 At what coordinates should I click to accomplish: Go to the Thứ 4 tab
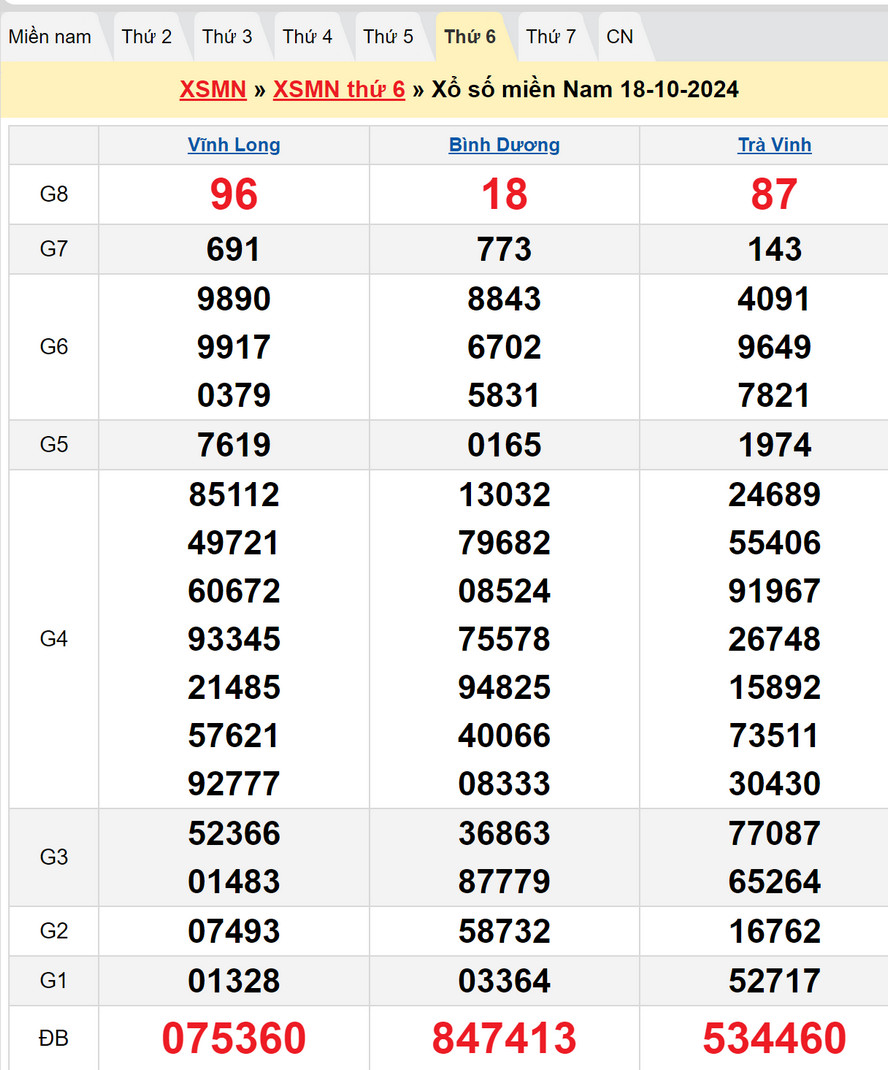307,37
